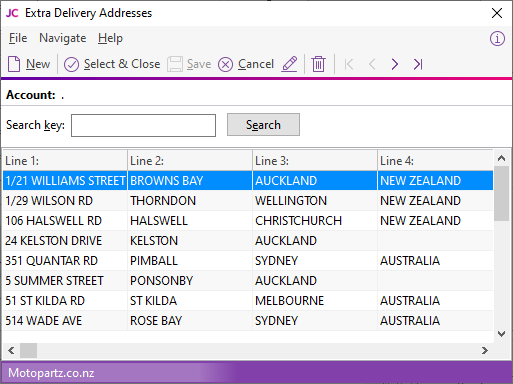Go to next record arrow
Image resolution: width=513 pixels, height=384 pixels.
[395, 64]
